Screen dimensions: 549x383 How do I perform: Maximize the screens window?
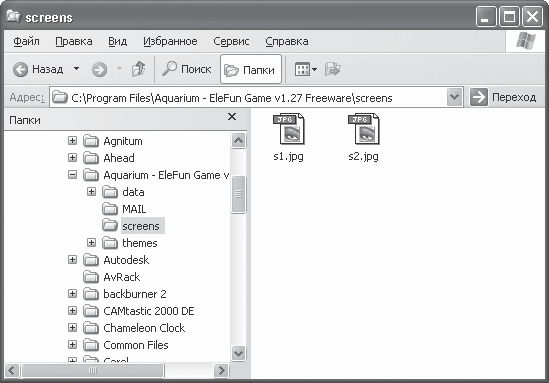(509, 16)
